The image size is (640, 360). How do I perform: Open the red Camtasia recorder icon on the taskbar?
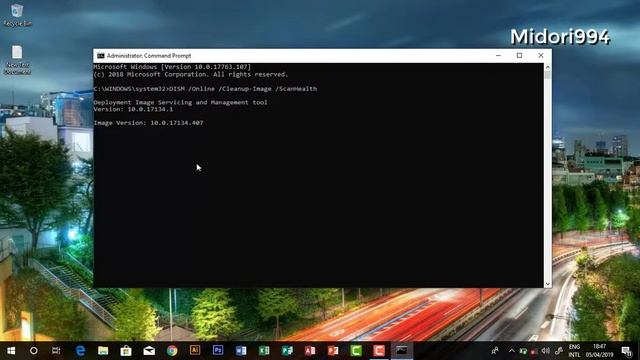(x=379, y=351)
